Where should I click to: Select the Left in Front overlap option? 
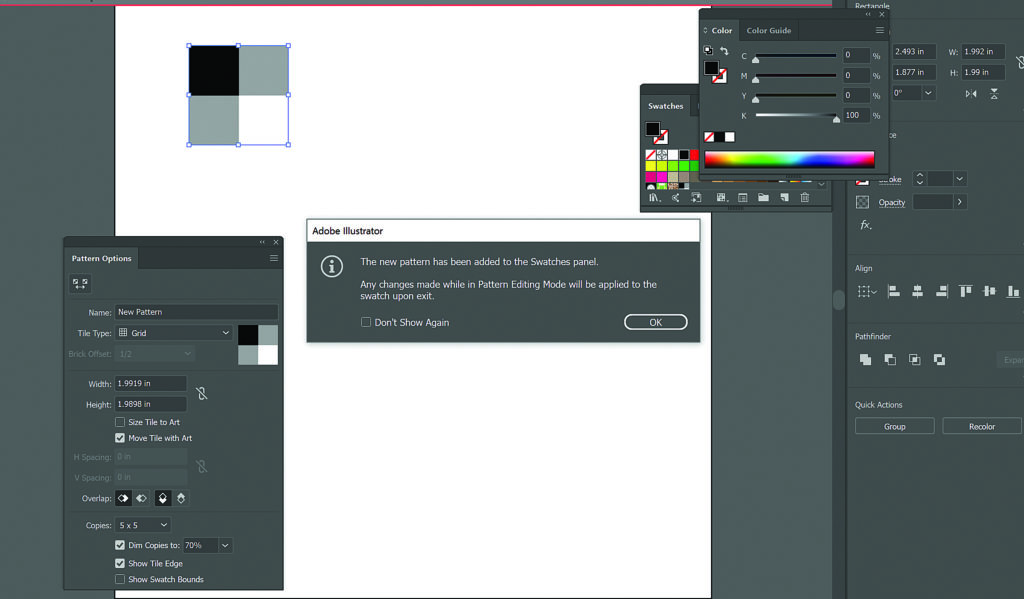click(x=124, y=498)
